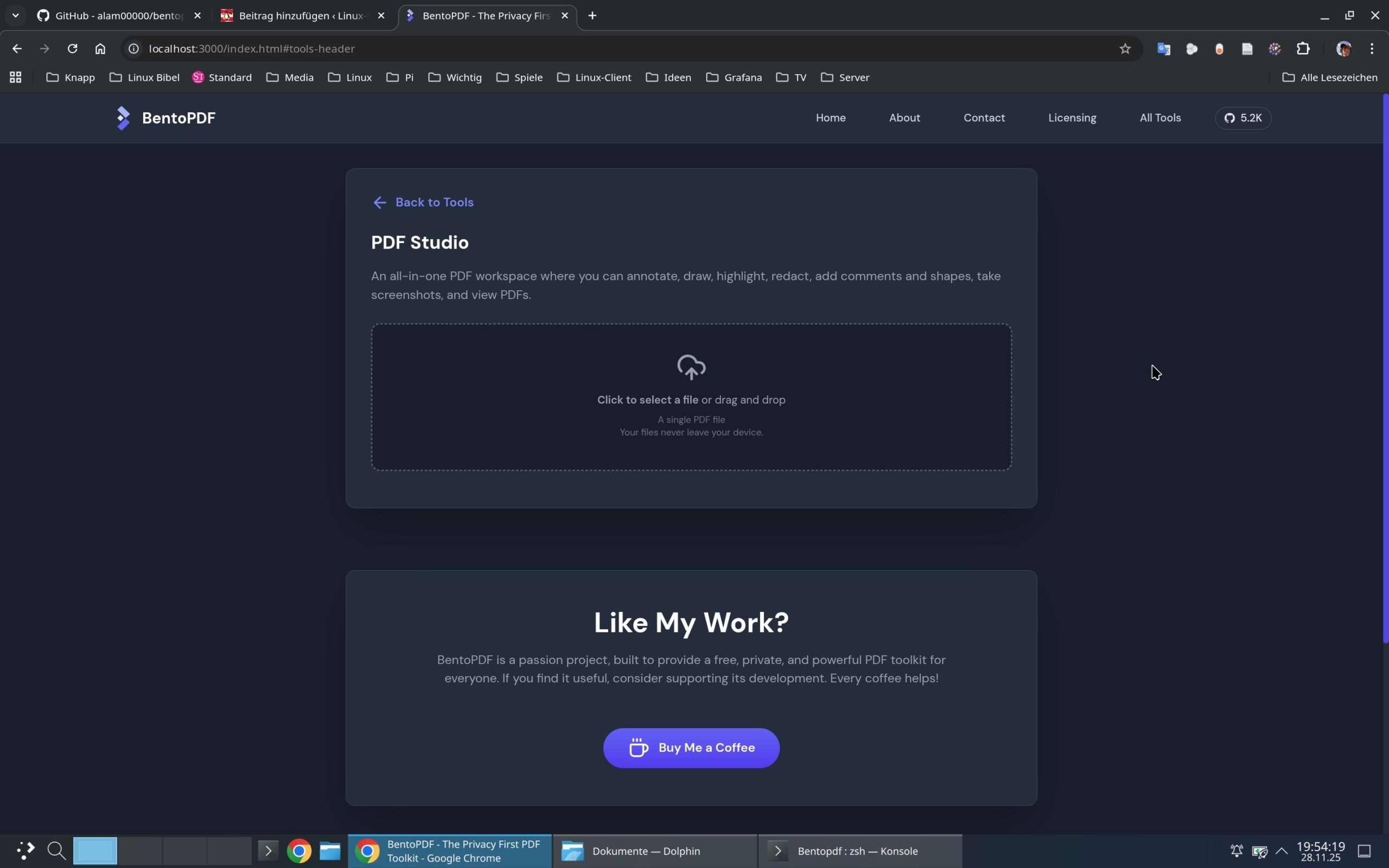Image resolution: width=1389 pixels, height=868 pixels.
Task: Open Google Translate extension icon
Action: pyautogui.click(x=1163, y=49)
